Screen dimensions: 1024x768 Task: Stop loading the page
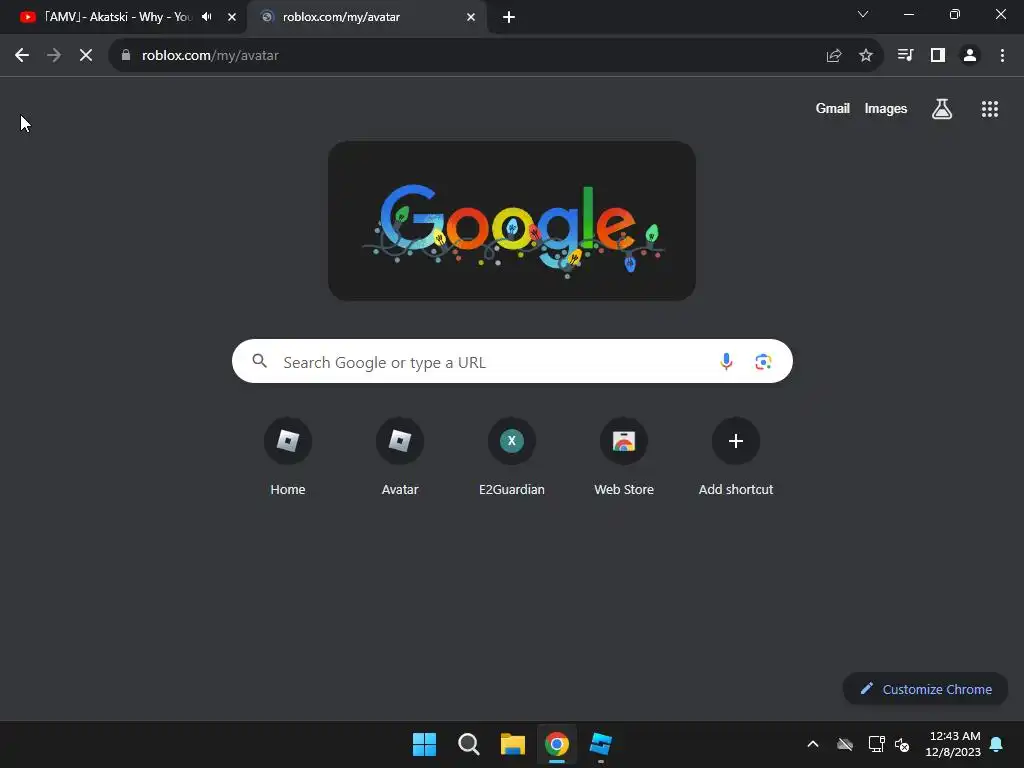click(86, 56)
